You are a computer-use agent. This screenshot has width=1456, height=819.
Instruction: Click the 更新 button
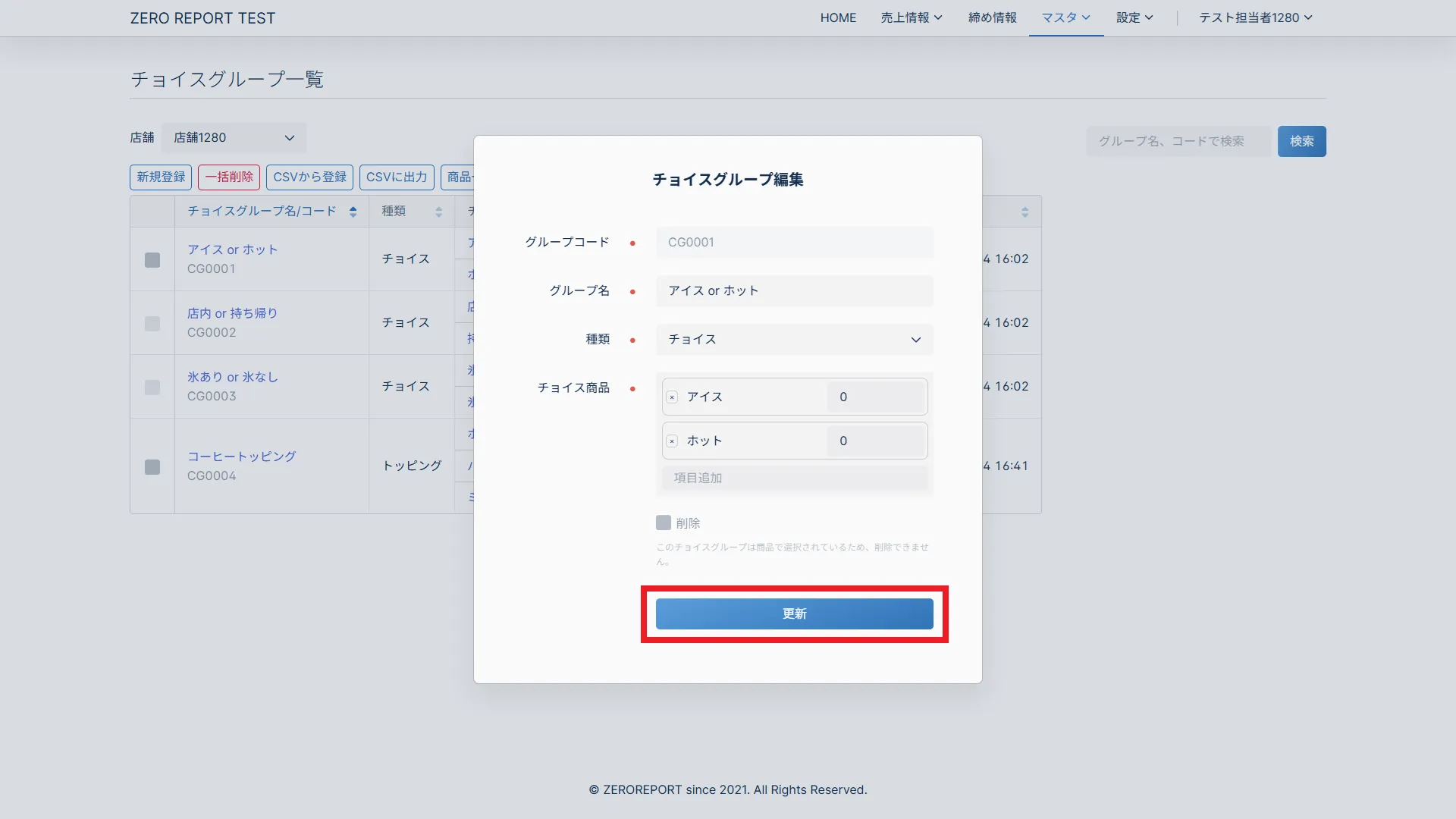(x=794, y=613)
